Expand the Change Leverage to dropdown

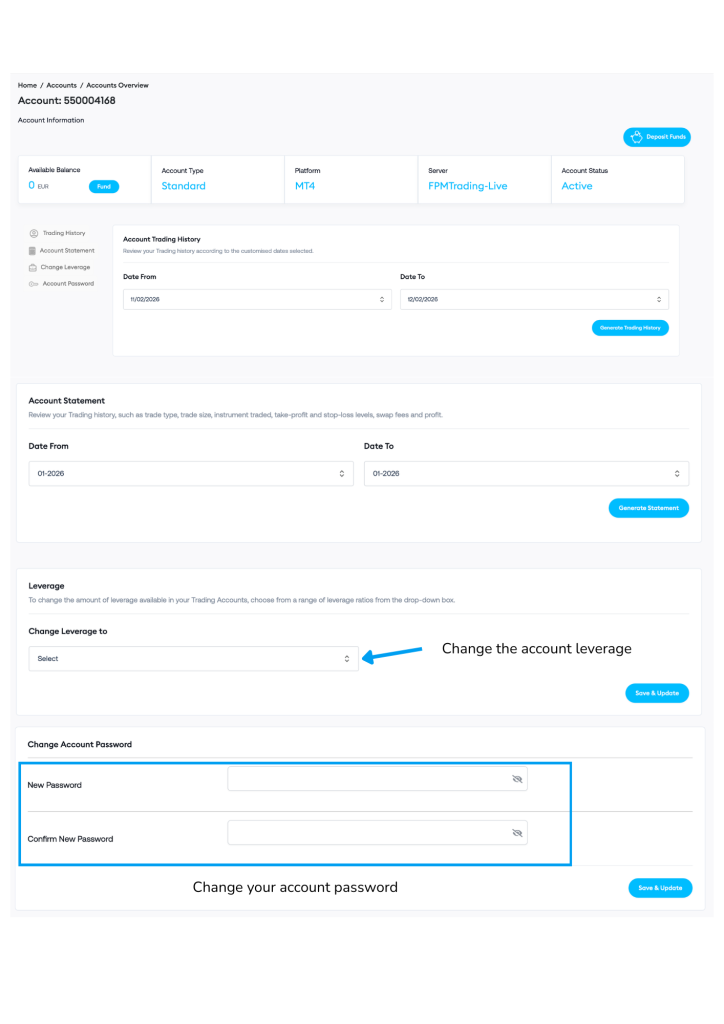click(193, 659)
